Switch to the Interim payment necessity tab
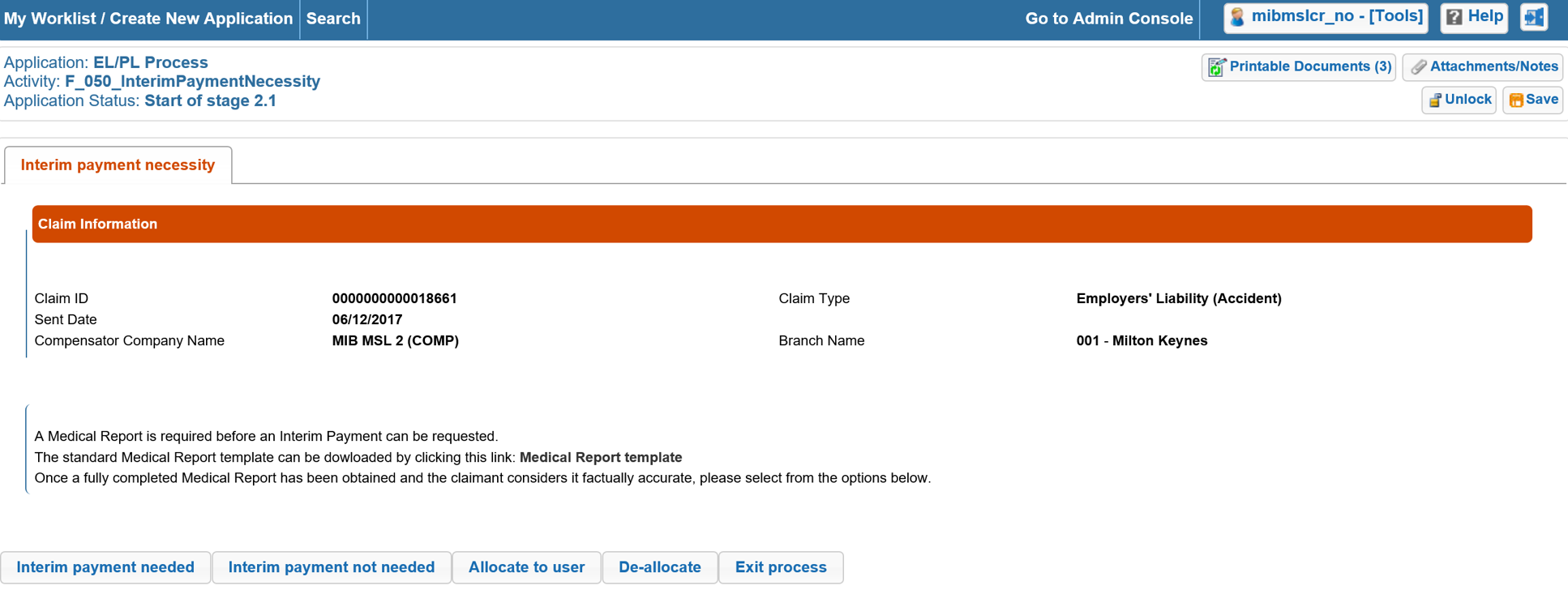 tap(117, 165)
